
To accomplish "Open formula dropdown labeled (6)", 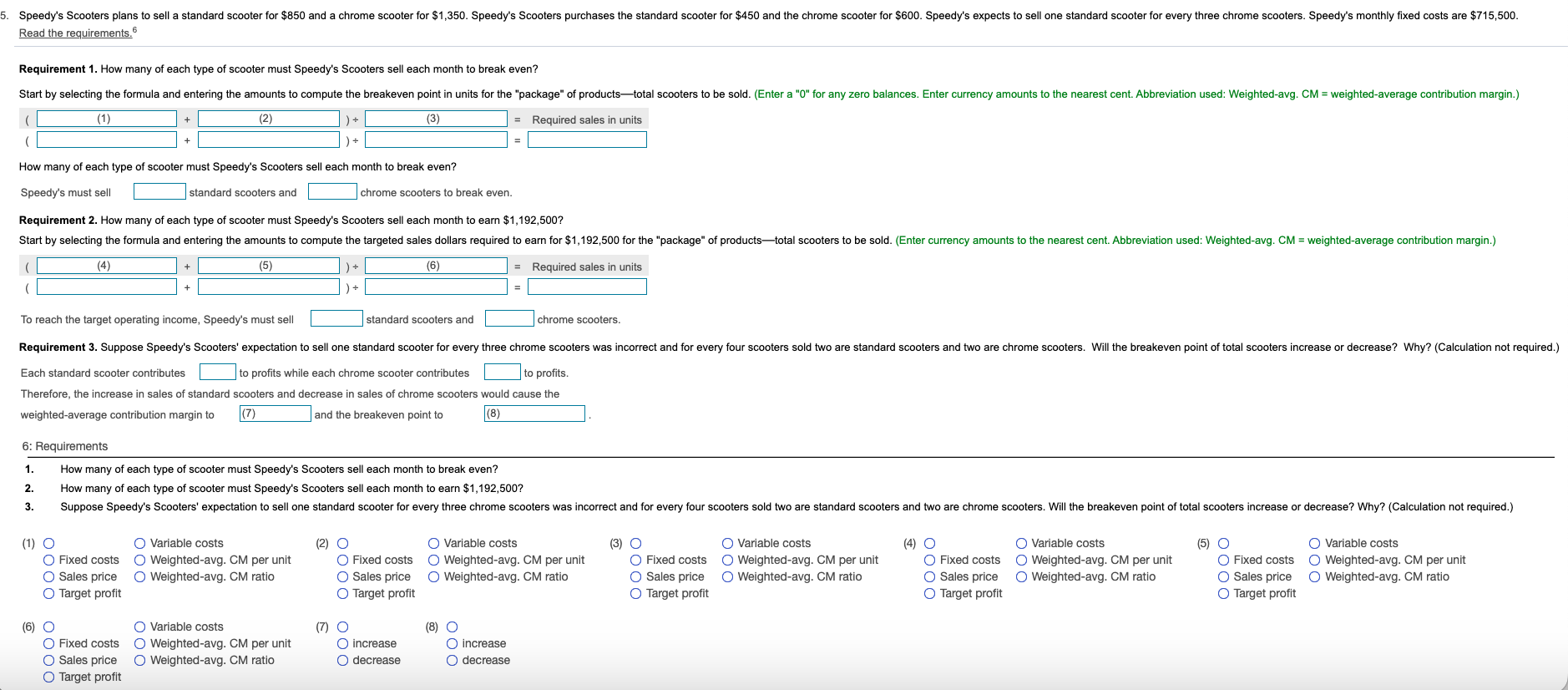I will (436, 266).
